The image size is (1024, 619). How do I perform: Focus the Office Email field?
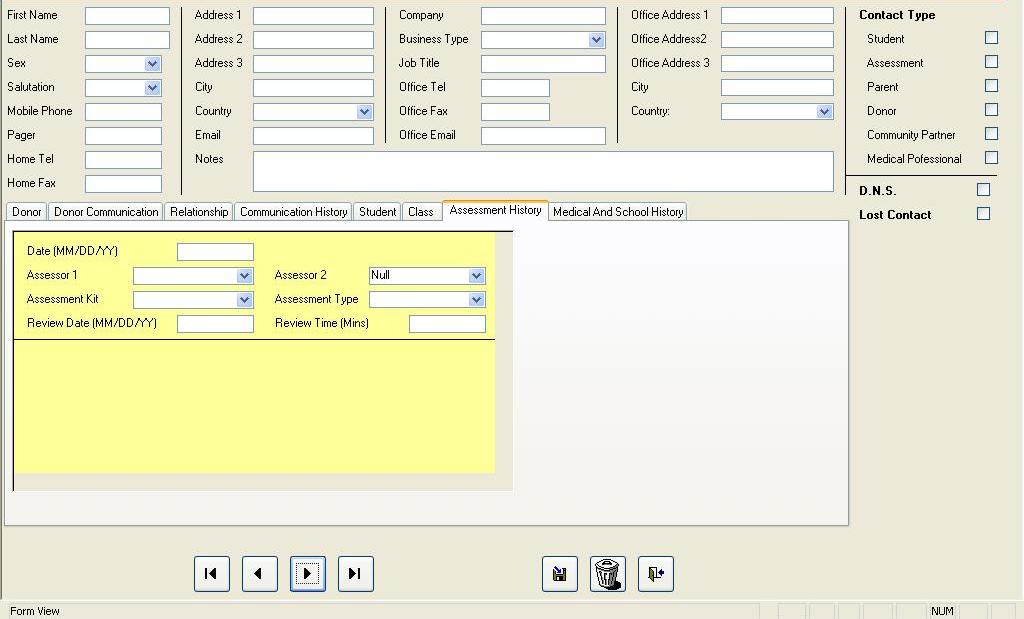pyautogui.click(x=543, y=136)
